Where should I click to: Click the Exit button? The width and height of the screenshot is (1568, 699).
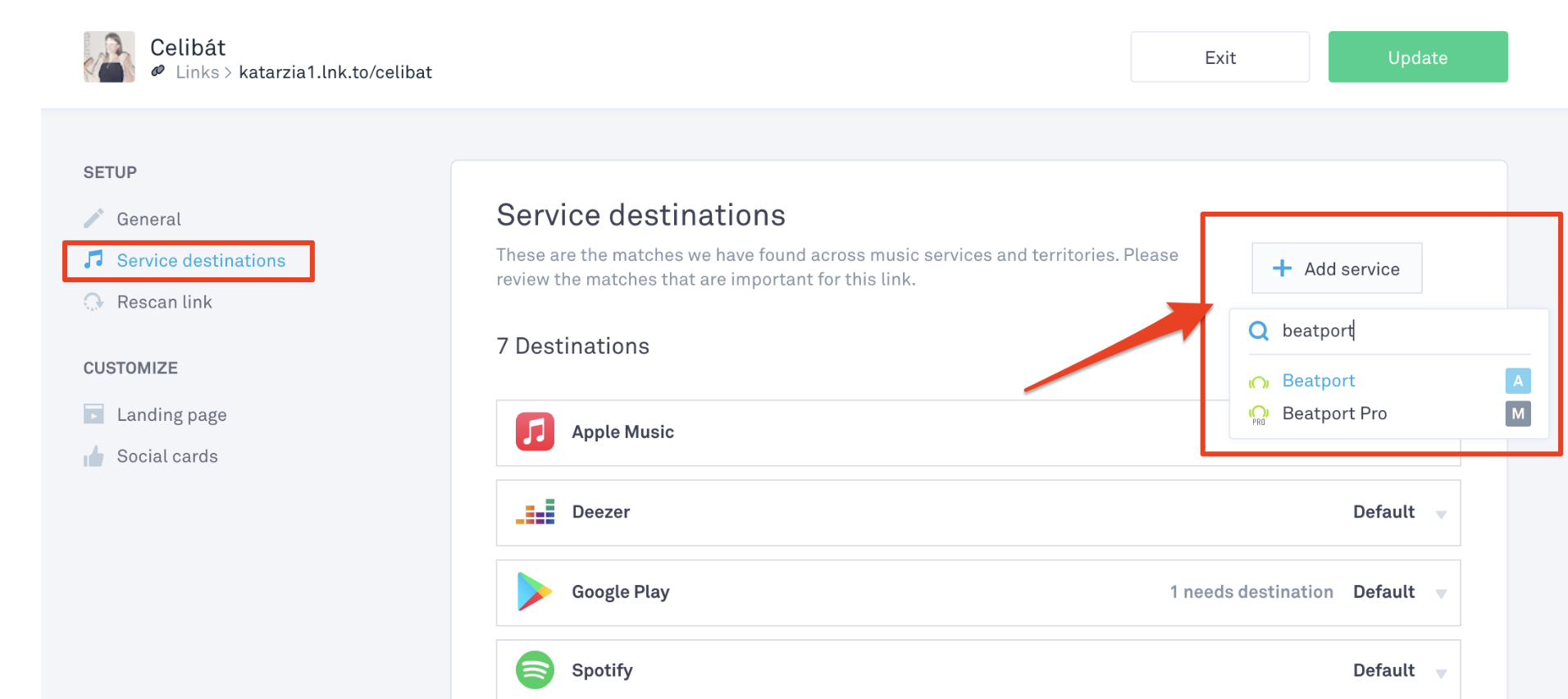[x=1219, y=57]
